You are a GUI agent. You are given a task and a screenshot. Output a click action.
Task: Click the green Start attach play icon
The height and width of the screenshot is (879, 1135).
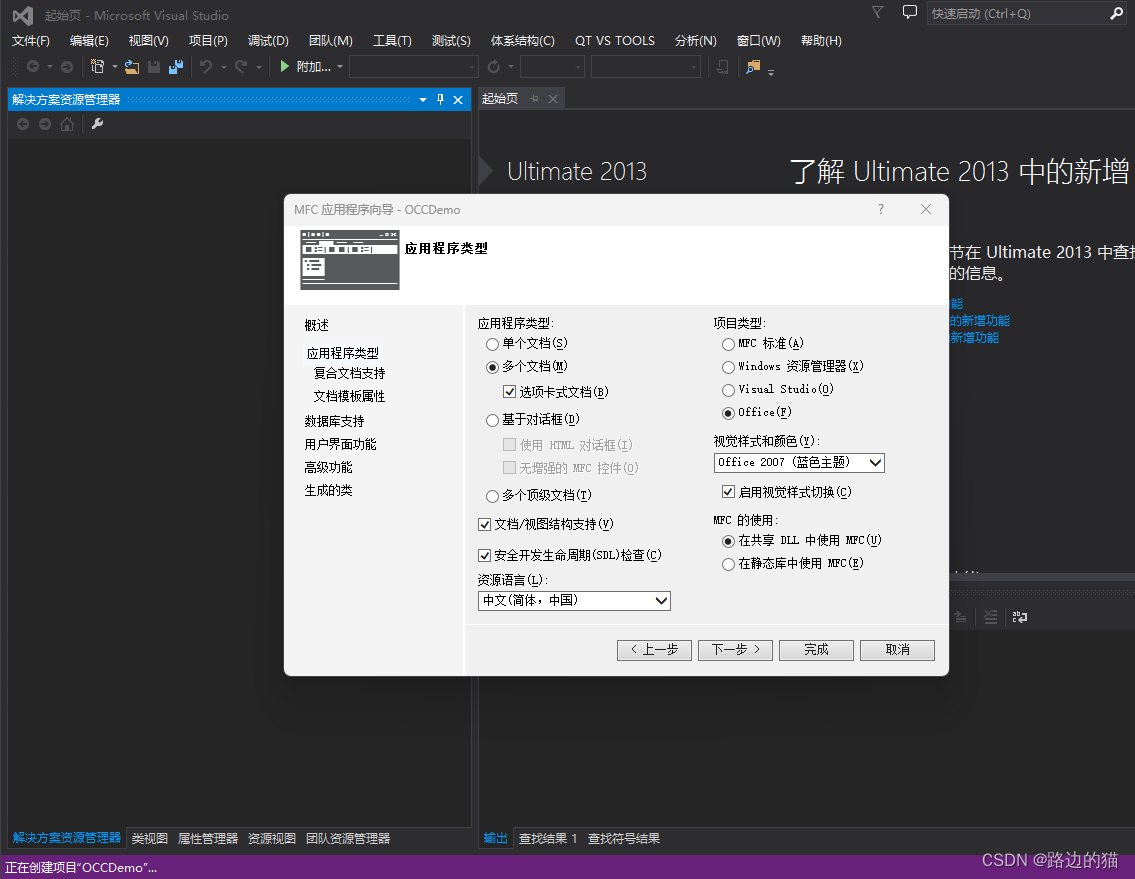(284, 67)
